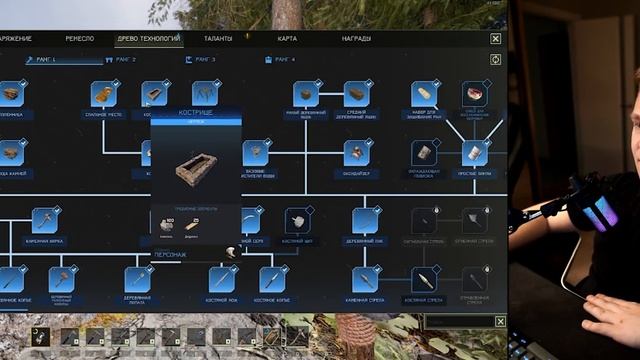Click the reset tech tree refresh icon

click(495, 60)
